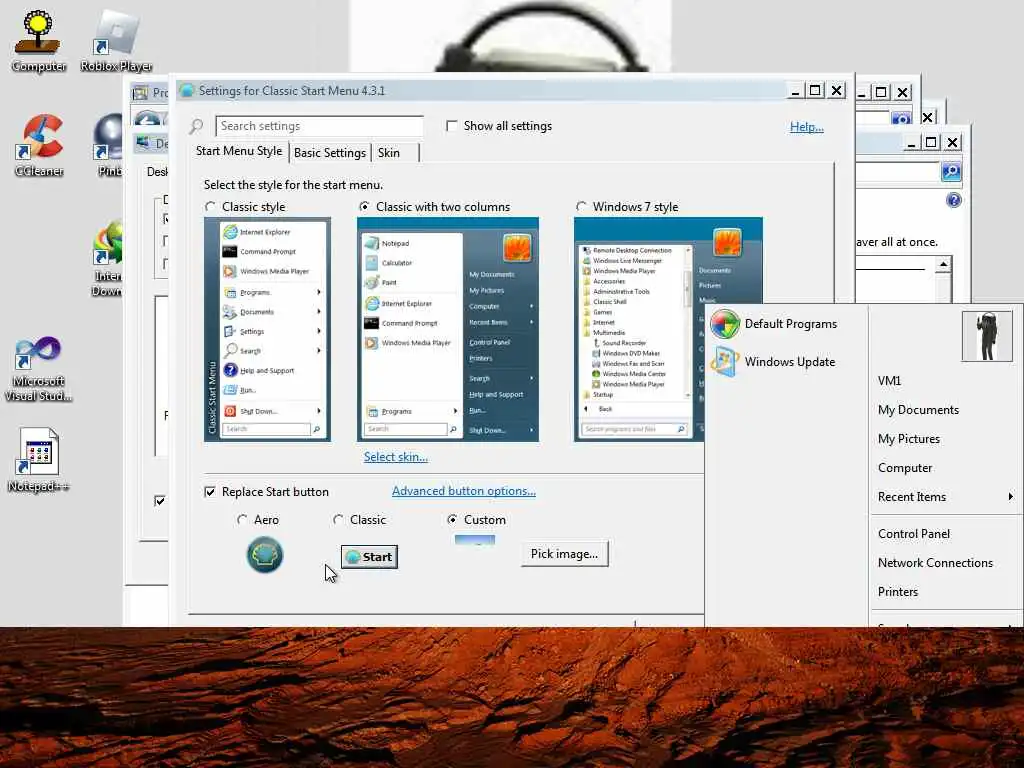Click the Default Programs icon

[x=724, y=324]
